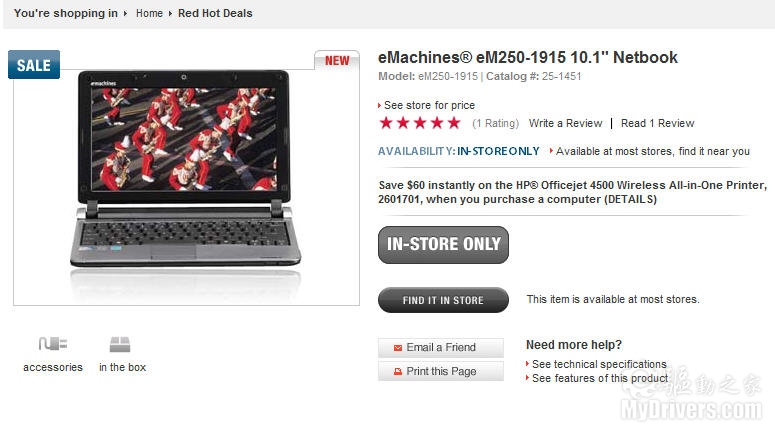Open HP Officejet printer offer DETAILS
Screen dimensions: 775x433
coord(631,199)
